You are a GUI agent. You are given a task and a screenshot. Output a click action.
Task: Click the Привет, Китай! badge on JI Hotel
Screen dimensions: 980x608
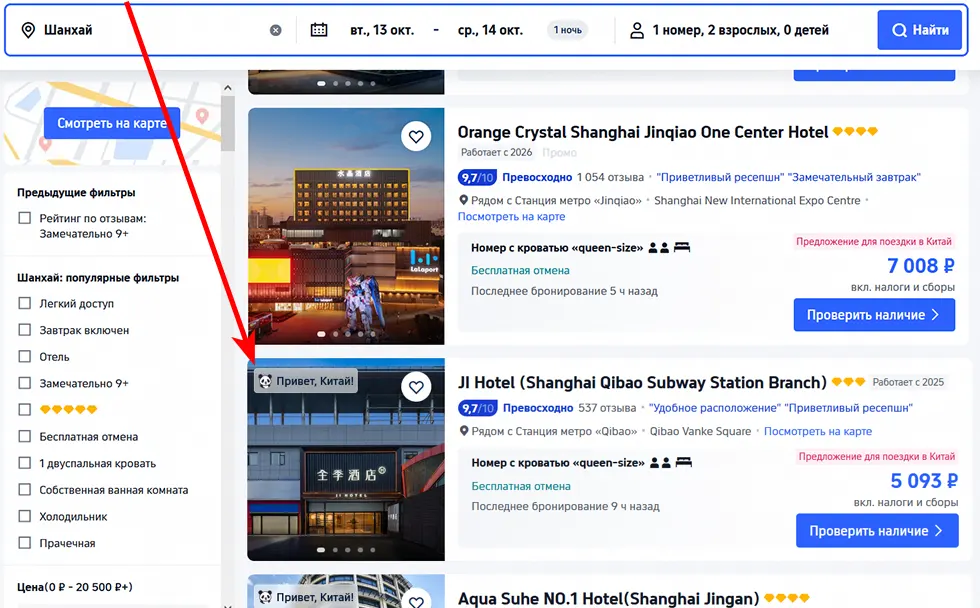[x=306, y=381]
